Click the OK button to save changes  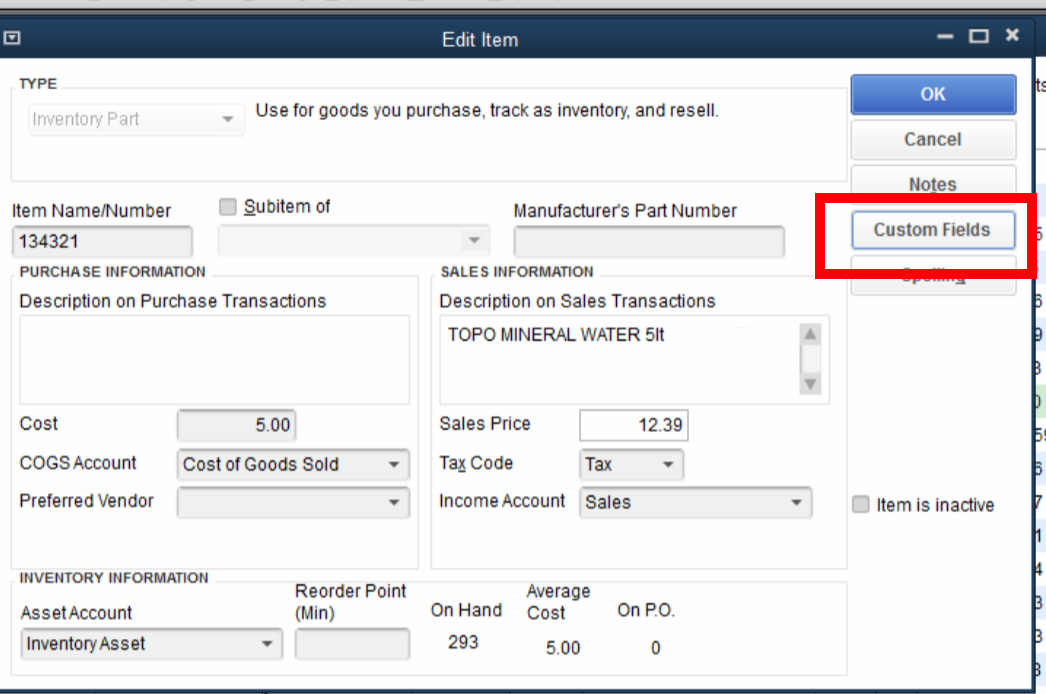[x=932, y=94]
